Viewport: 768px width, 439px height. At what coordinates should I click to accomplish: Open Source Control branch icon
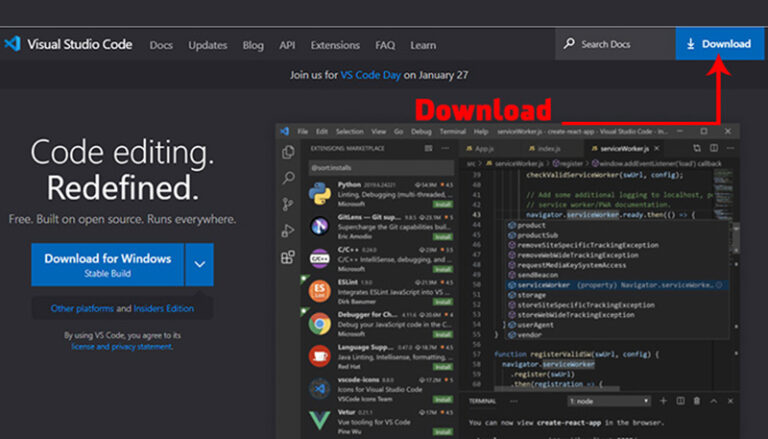pos(288,204)
